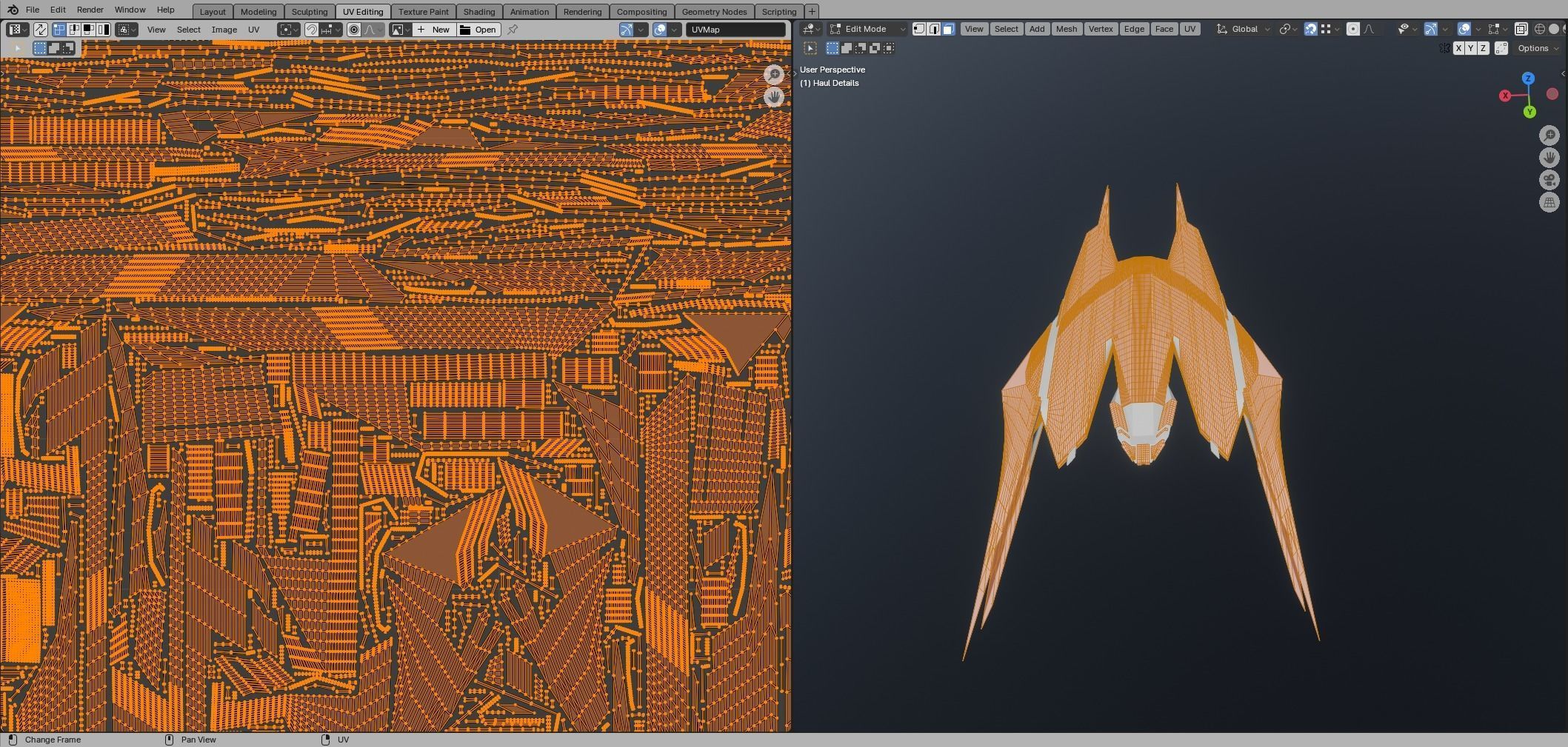
Task: Toggle proportional editing in the 3D viewport
Action: coord(1353,29)
